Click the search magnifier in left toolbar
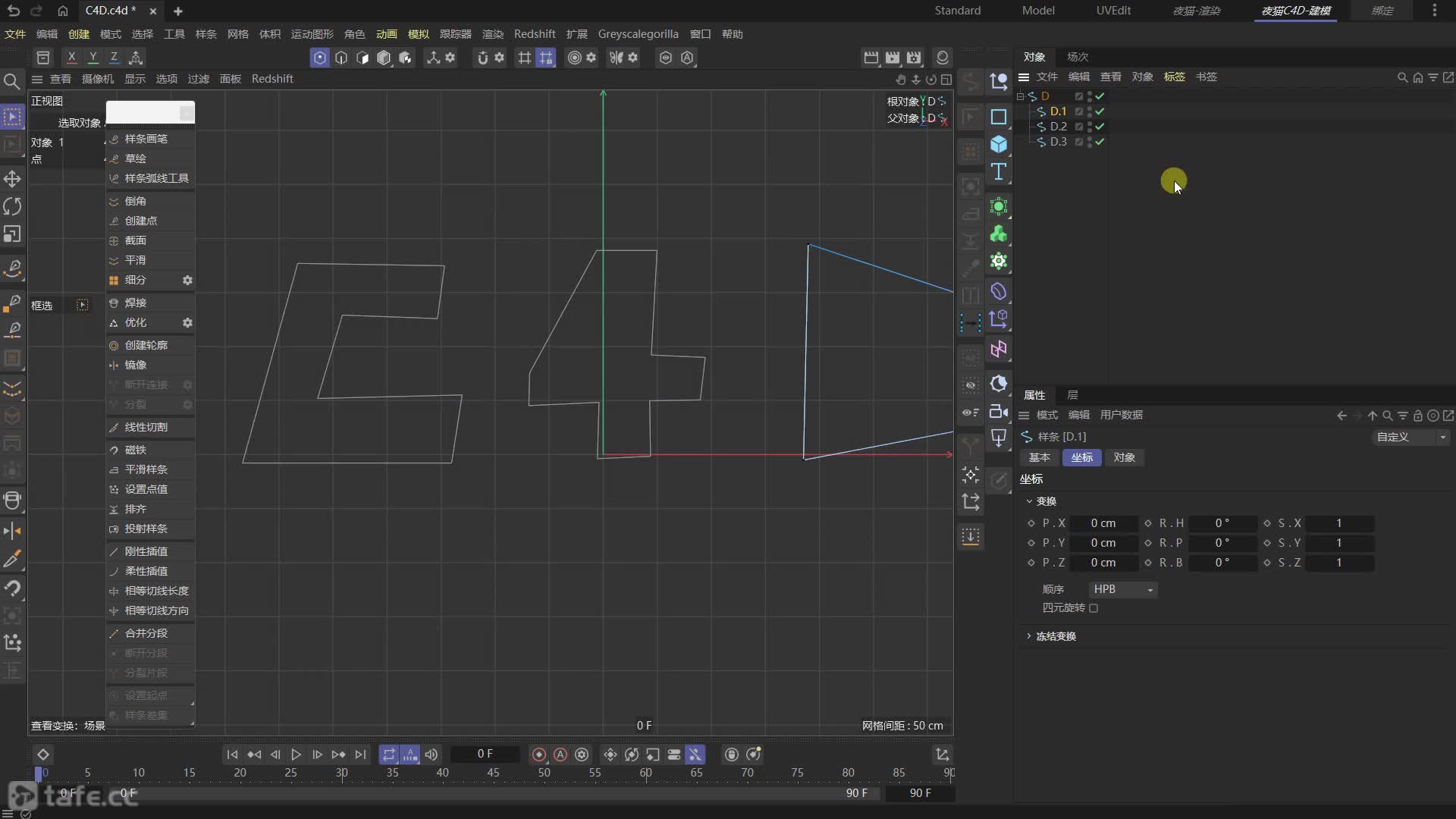Screen dimensions: 1456x819 click(12, 81)
